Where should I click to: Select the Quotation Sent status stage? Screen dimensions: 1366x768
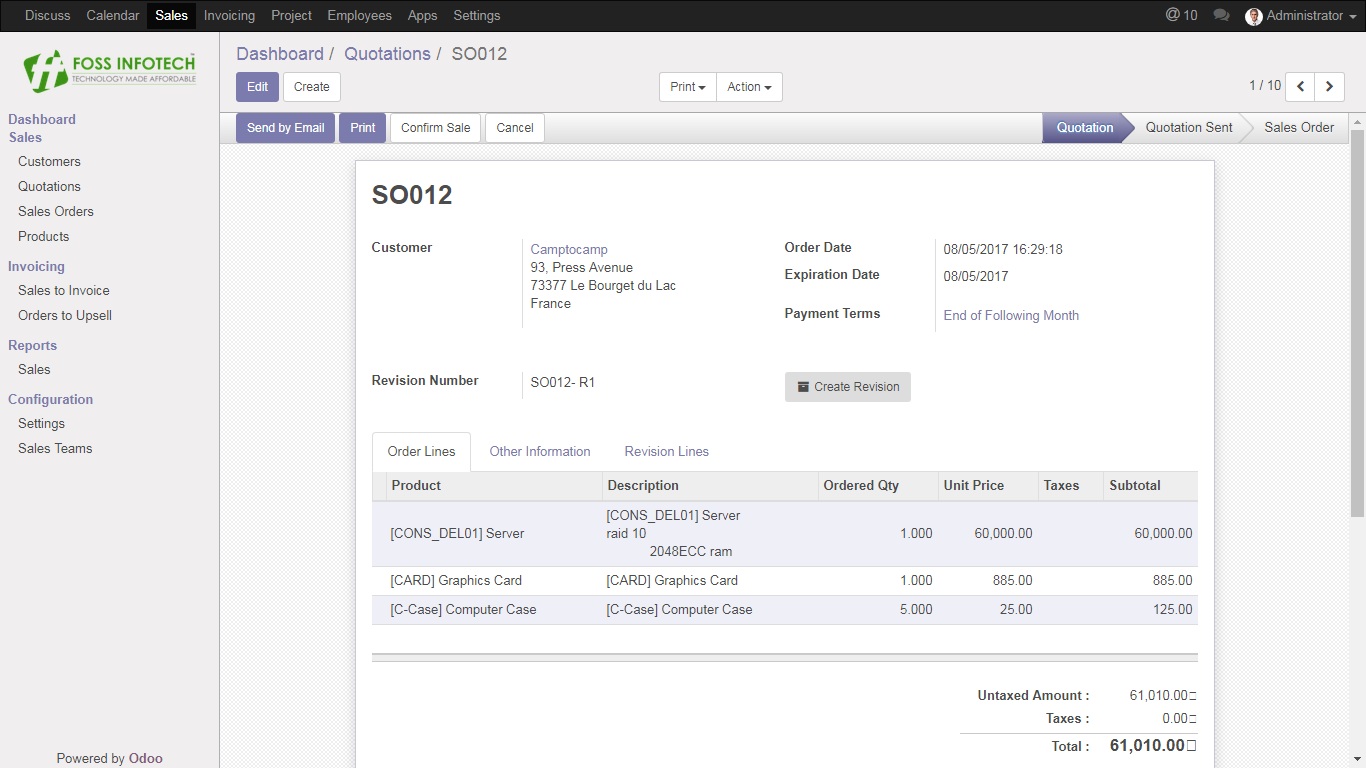click(1189, 128)
